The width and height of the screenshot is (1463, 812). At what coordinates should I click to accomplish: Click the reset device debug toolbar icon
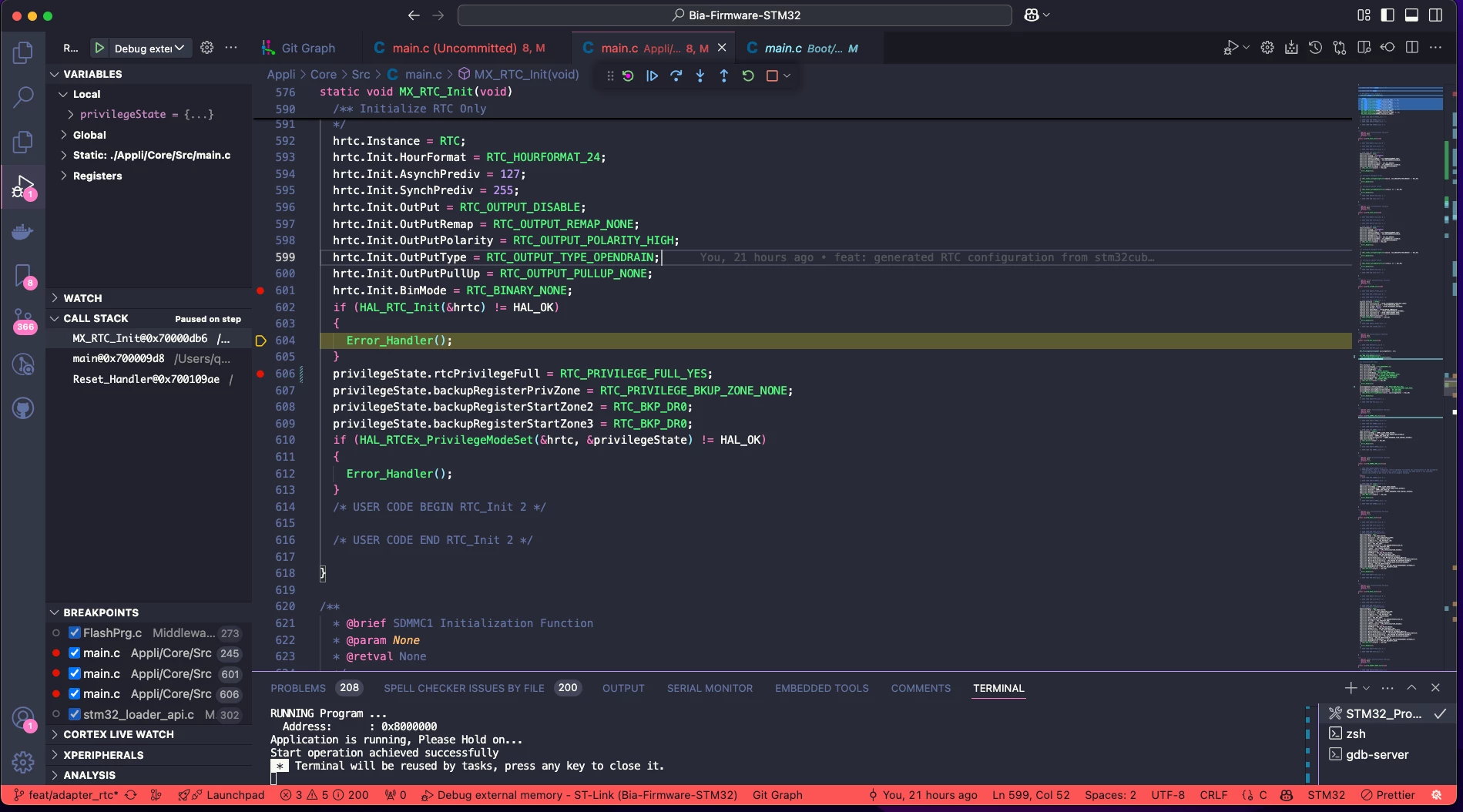tap(628, 75)
